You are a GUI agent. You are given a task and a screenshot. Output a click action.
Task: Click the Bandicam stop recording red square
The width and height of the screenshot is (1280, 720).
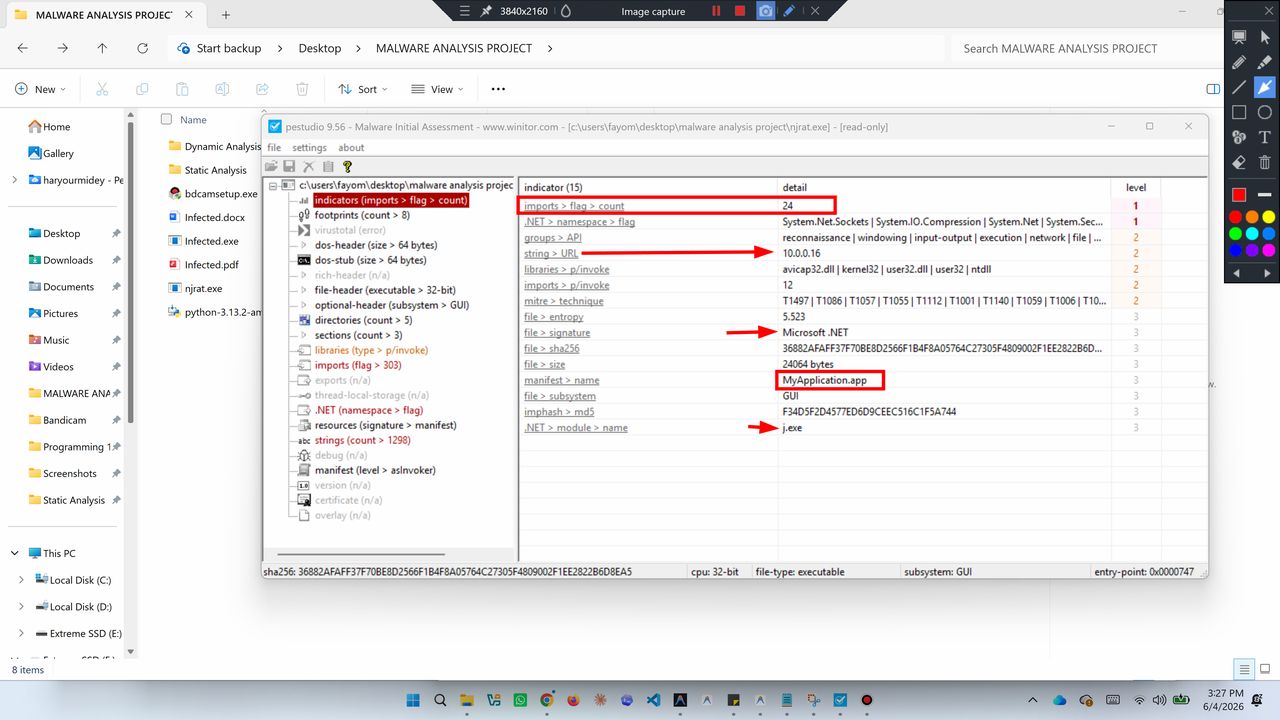coord(740,11)
